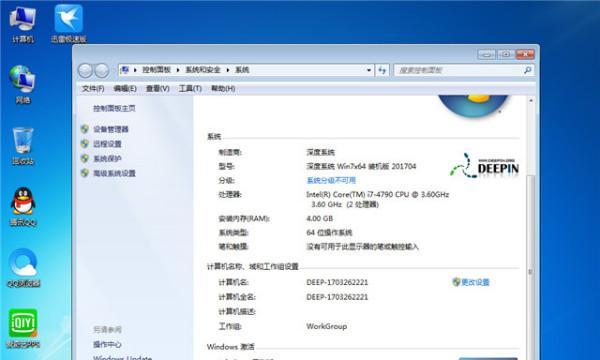Image resolution: width=600 pixels, height=360 pixels.
Task: Expand the arrow after 系统和安全 breadcrumb
Action: click(x=228, y=70)
